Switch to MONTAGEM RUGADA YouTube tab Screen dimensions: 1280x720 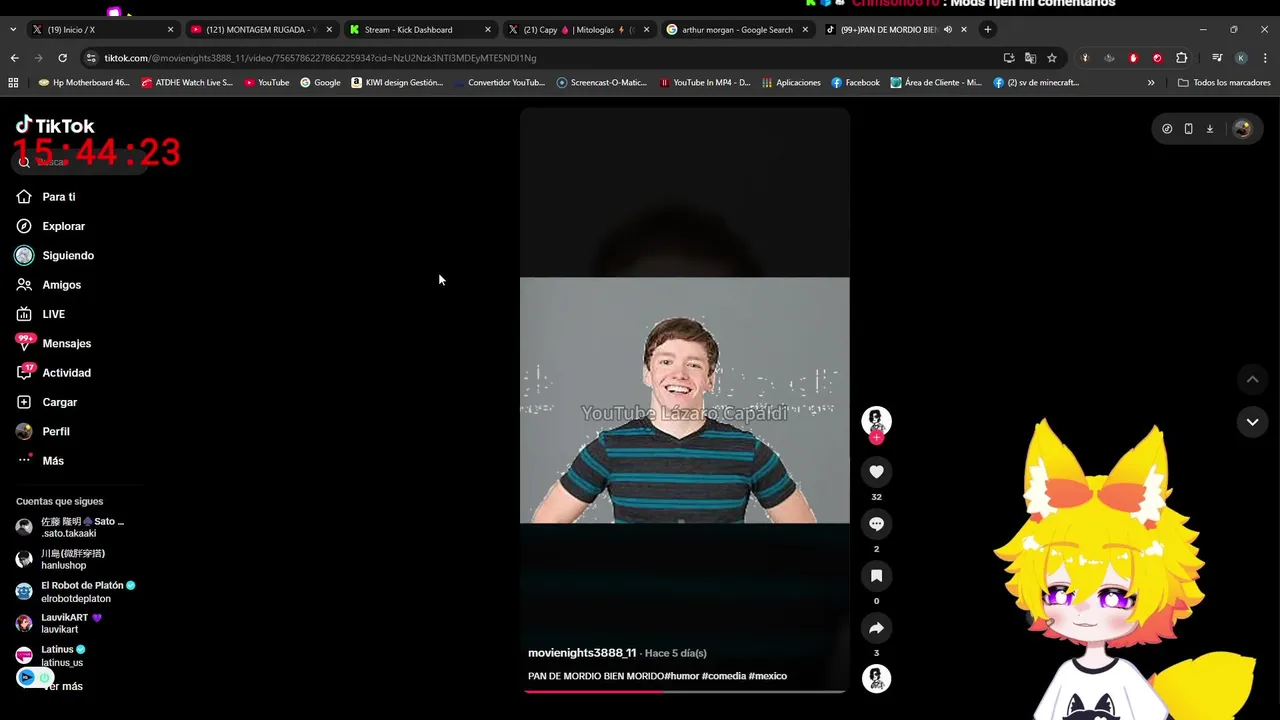pos(260,30)
